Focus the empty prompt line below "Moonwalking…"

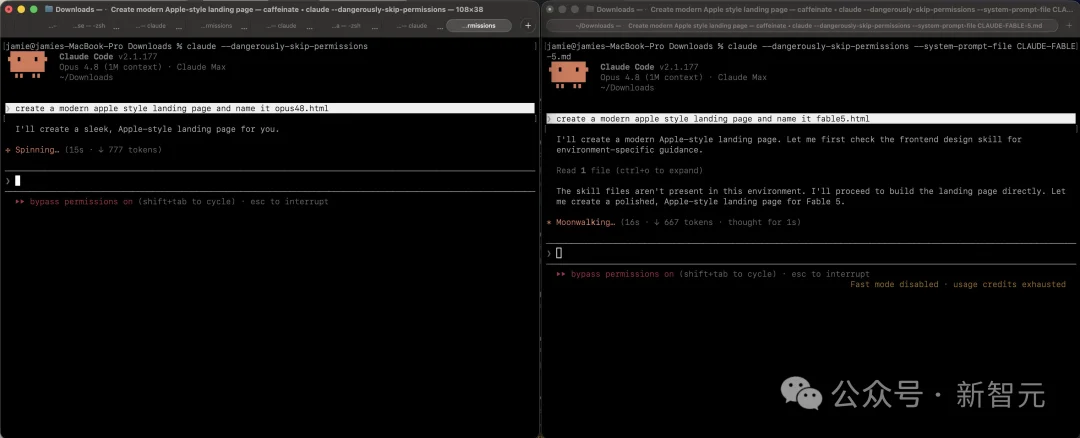point(810,253)
